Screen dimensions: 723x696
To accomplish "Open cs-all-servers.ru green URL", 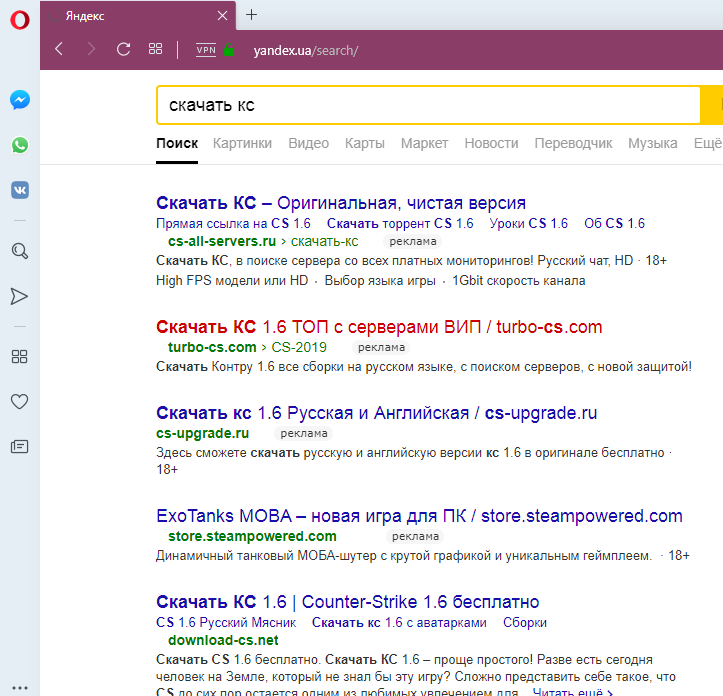I will coord(222,241).
